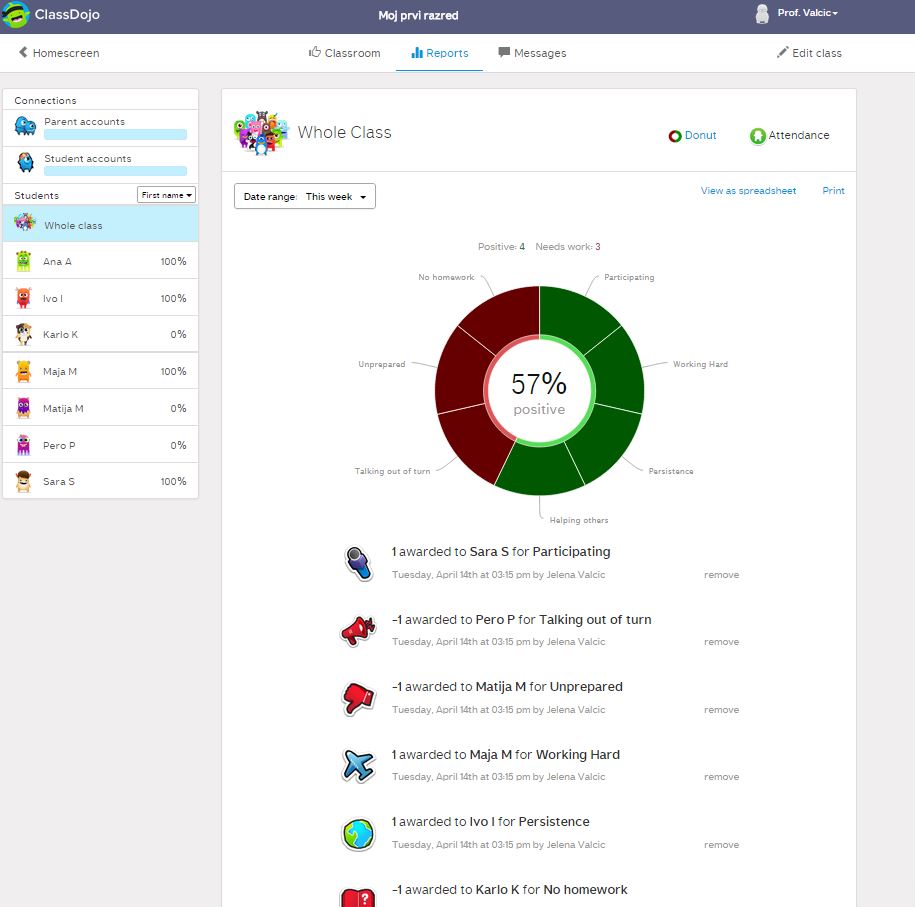Open the Date range dropdown
Viewport: 915px width, 907px height.
click(305, 197)
